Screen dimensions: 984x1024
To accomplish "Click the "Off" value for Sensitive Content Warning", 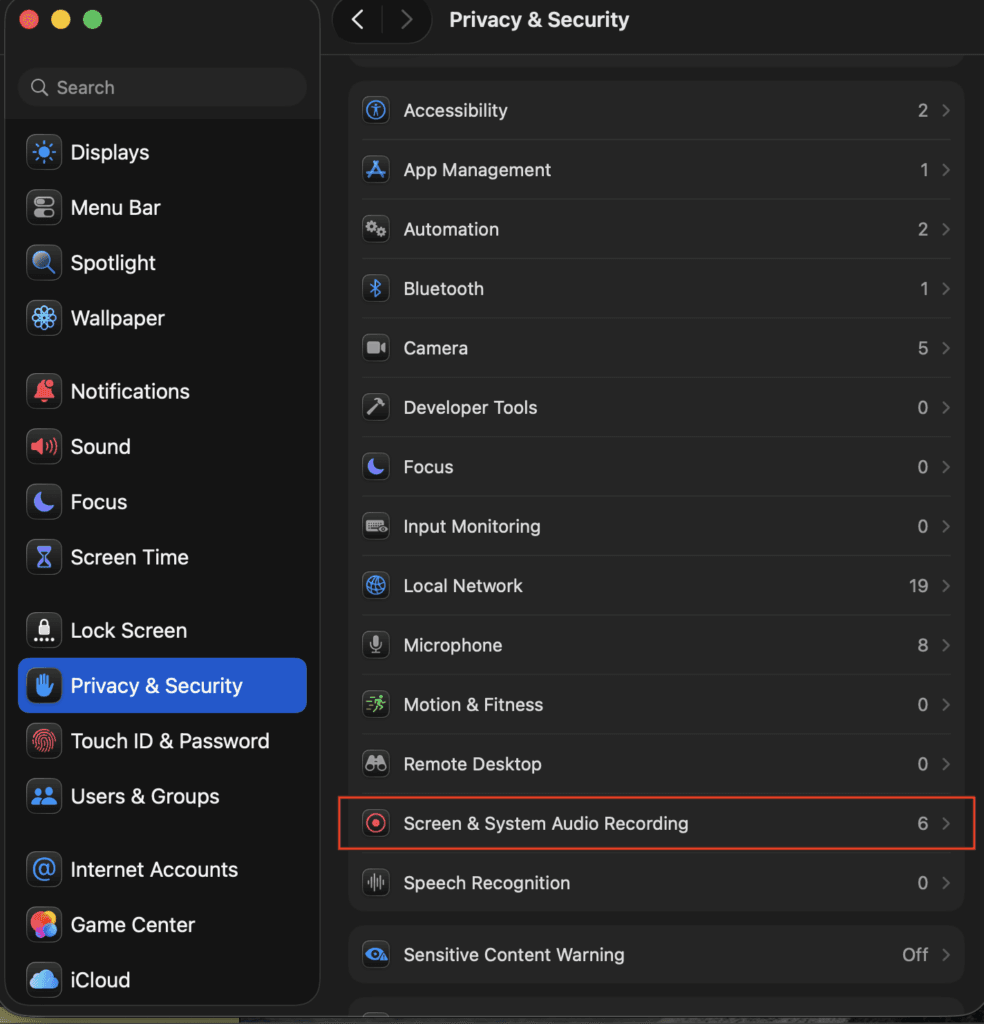I will coord(915,955).
